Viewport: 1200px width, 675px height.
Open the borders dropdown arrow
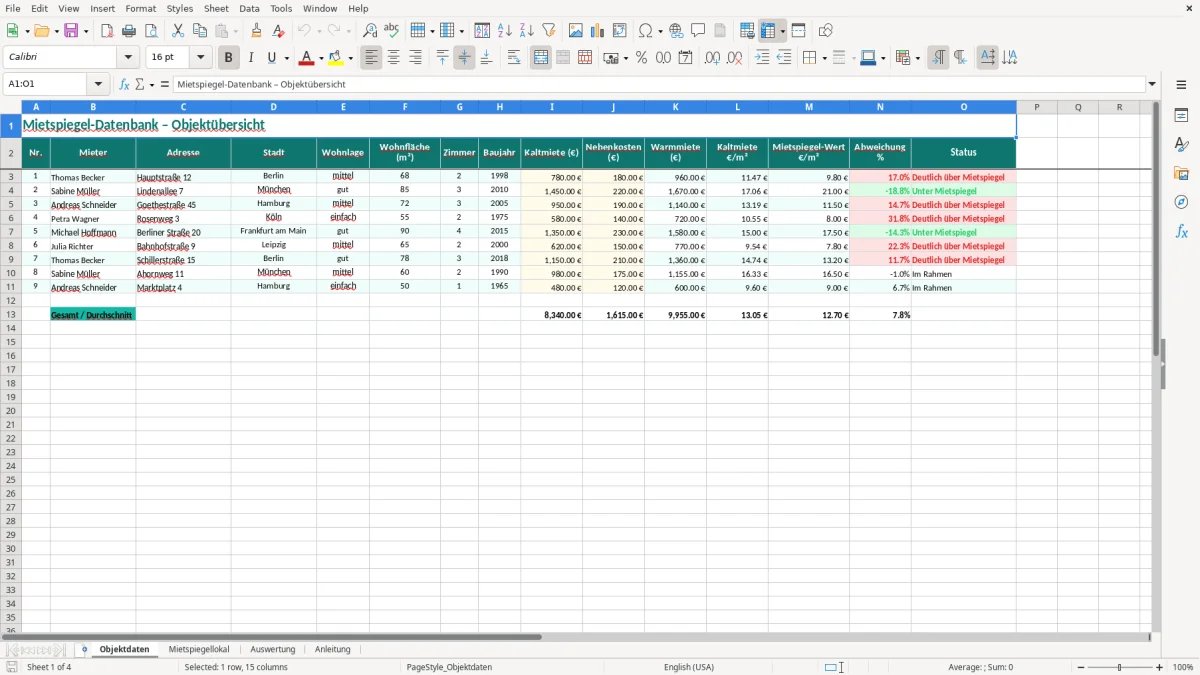(824, 58)
